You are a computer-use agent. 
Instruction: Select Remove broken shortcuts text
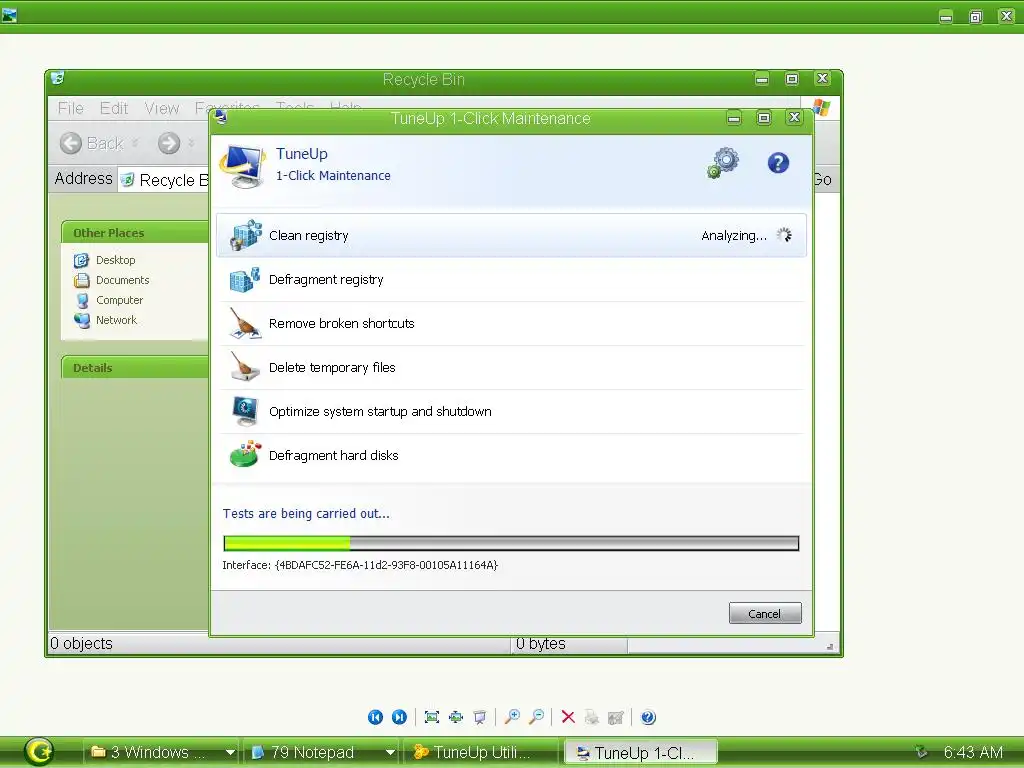342,323
